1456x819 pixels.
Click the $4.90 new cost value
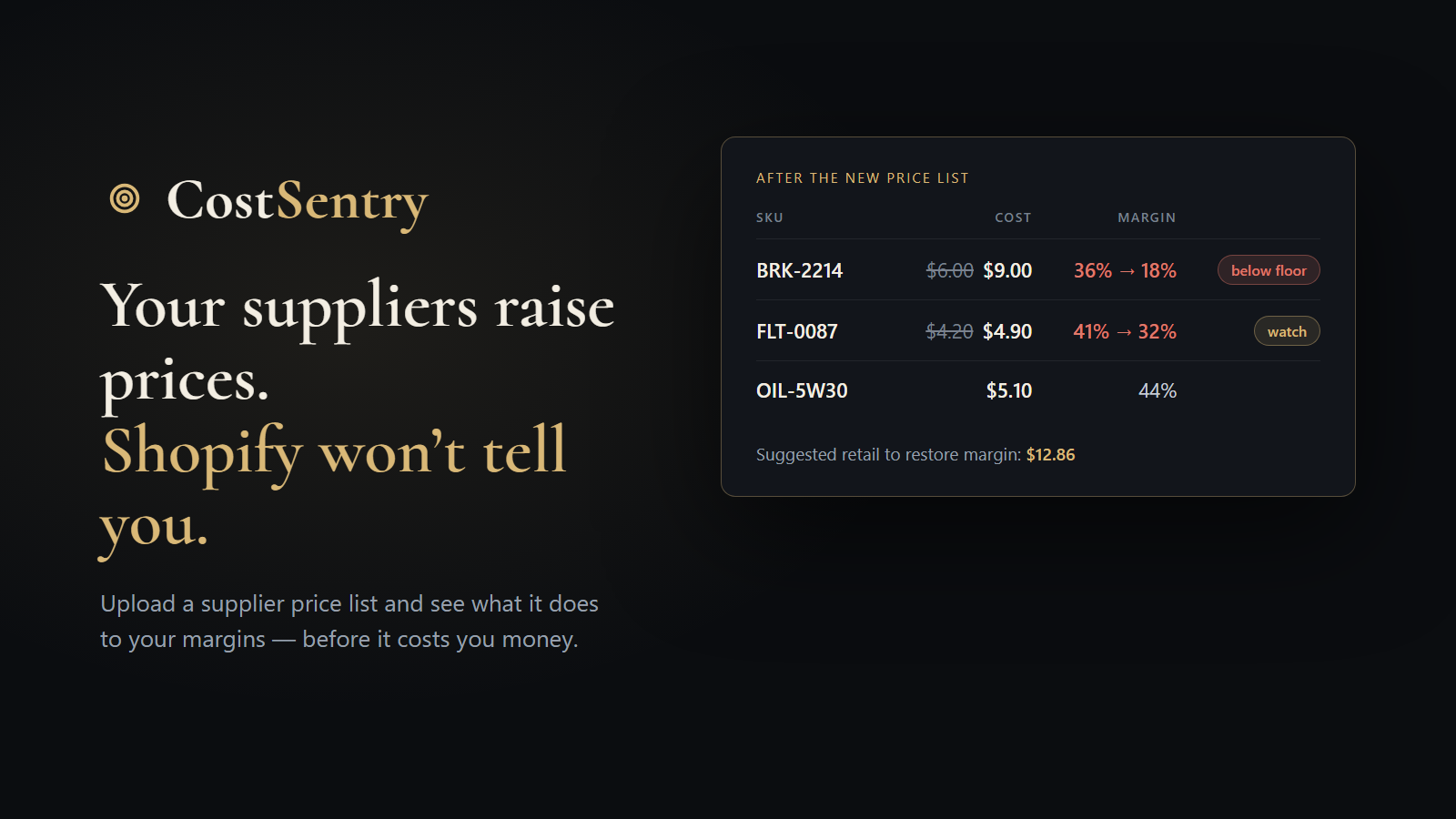click(x=1007, y=331)
